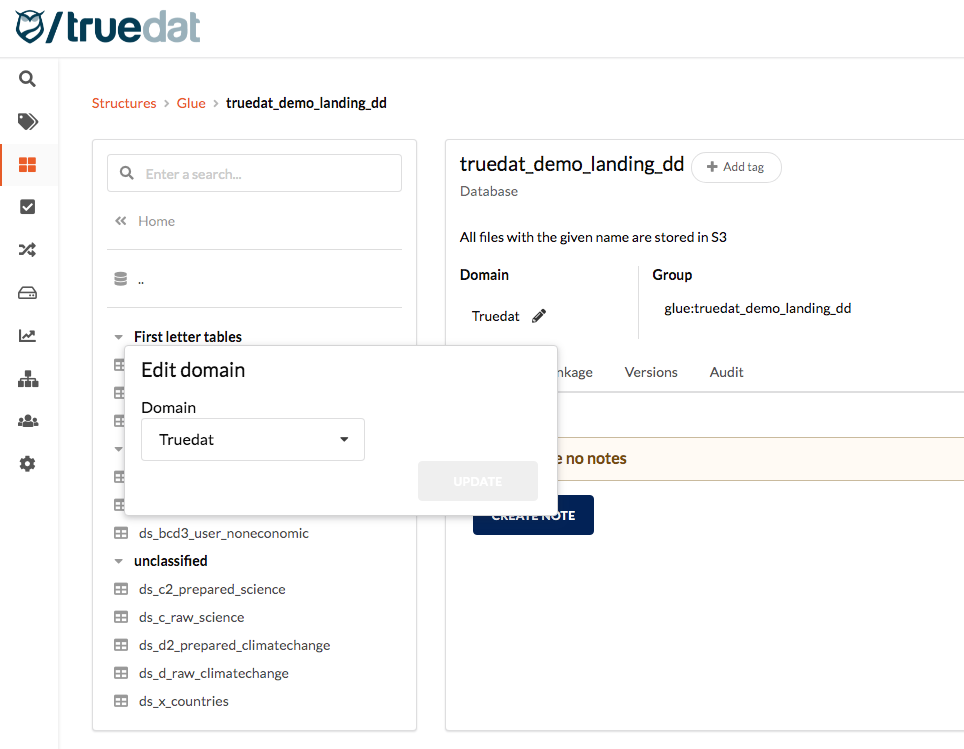This screenshot has width=964, height=749.
Task: Open the tags icon in sidebar
Action: [x=28, y=122]
